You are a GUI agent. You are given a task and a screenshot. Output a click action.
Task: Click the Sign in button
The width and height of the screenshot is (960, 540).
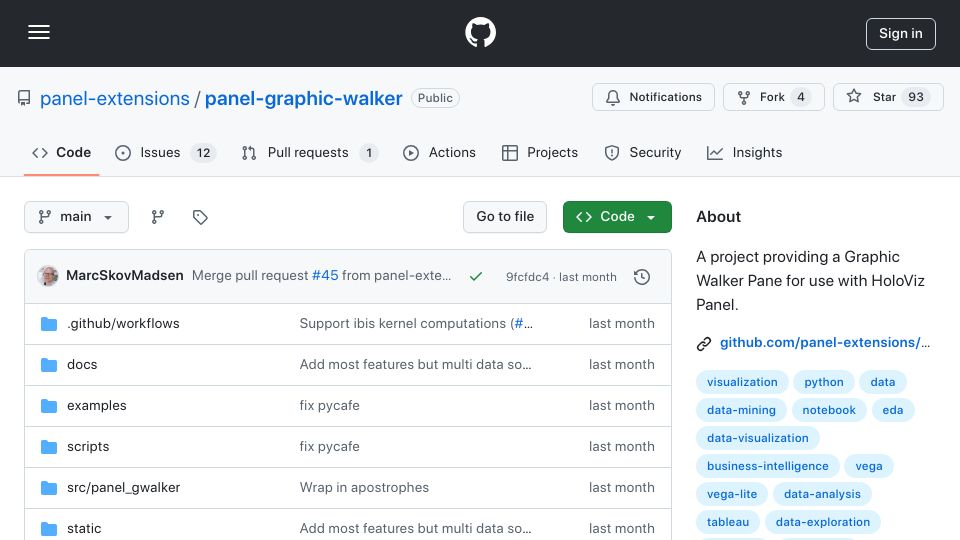pyautogui.click(x=901, y=34)
